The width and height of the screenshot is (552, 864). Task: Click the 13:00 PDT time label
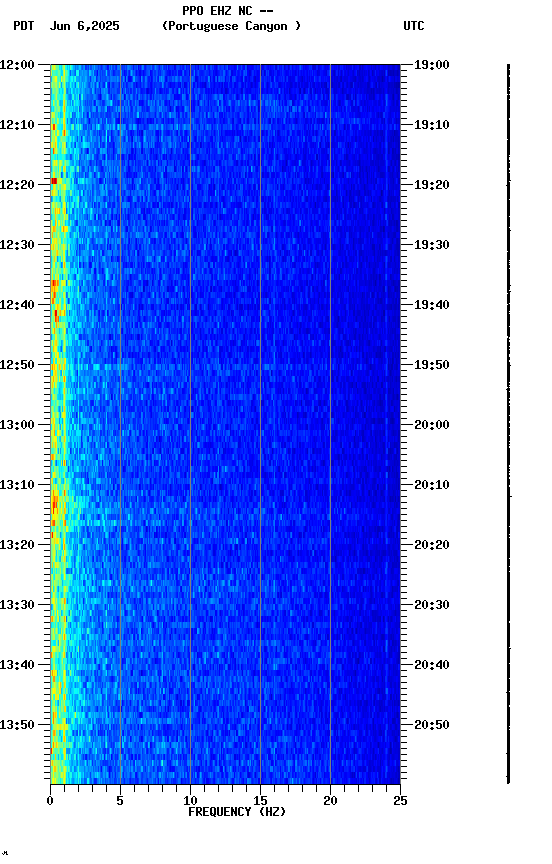click(17, 425)
